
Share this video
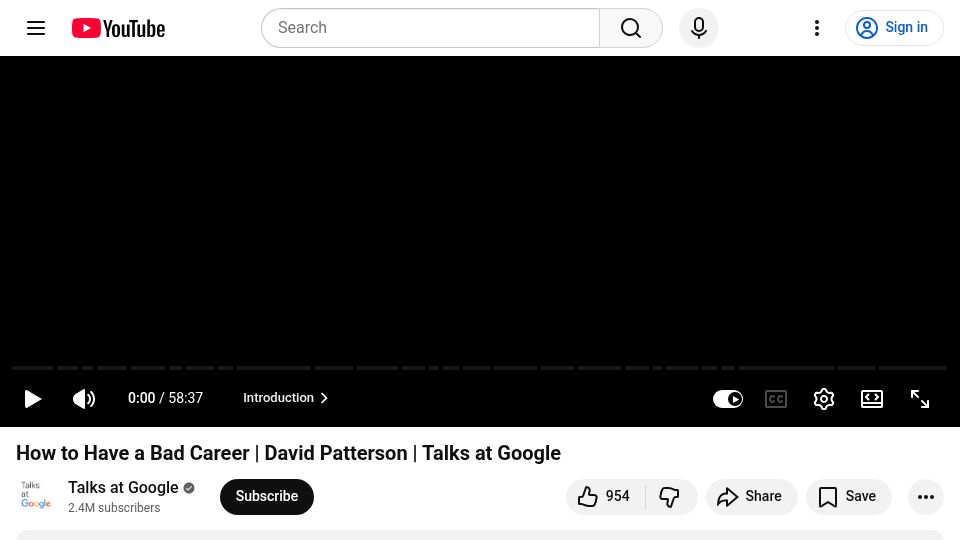tap(751, 497)
